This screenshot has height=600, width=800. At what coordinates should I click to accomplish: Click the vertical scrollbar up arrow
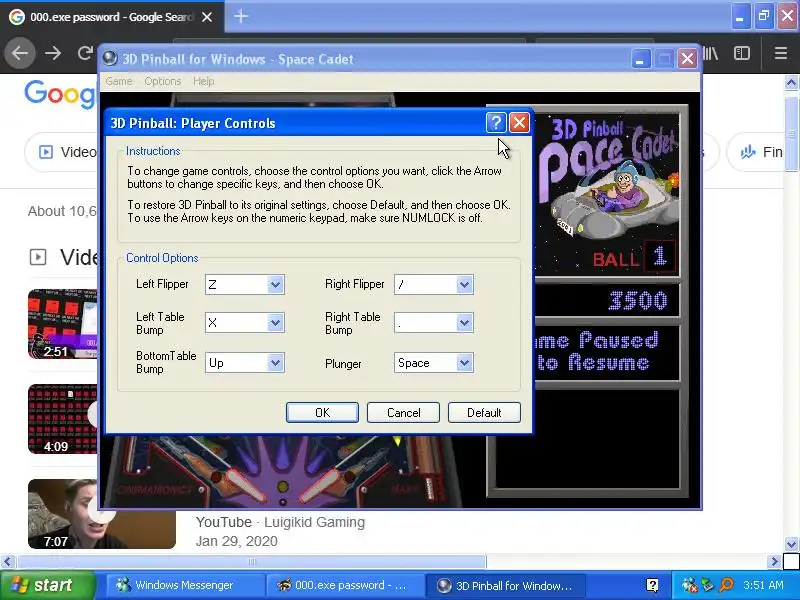791,82
